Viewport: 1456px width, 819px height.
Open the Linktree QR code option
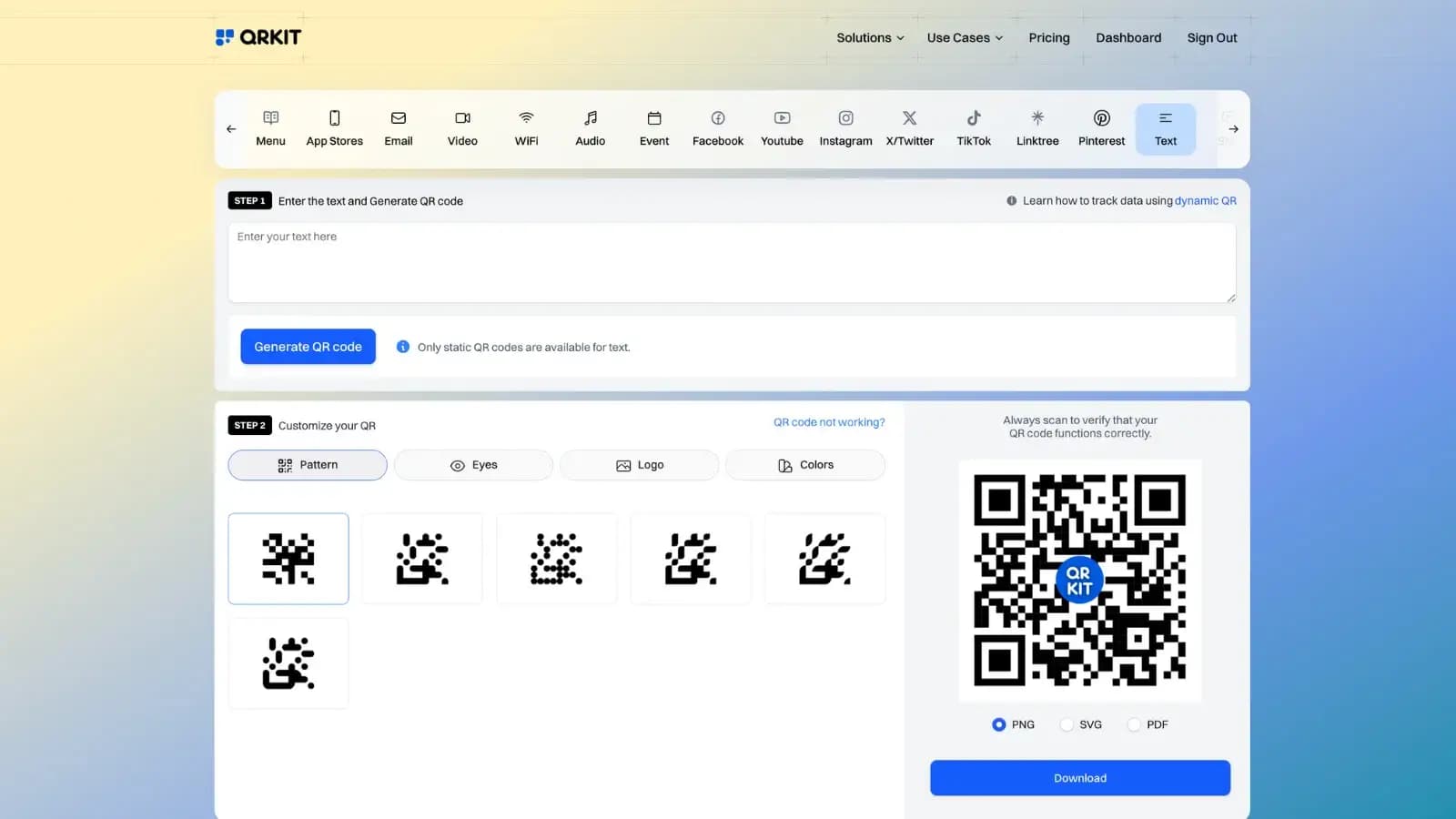1037,127
